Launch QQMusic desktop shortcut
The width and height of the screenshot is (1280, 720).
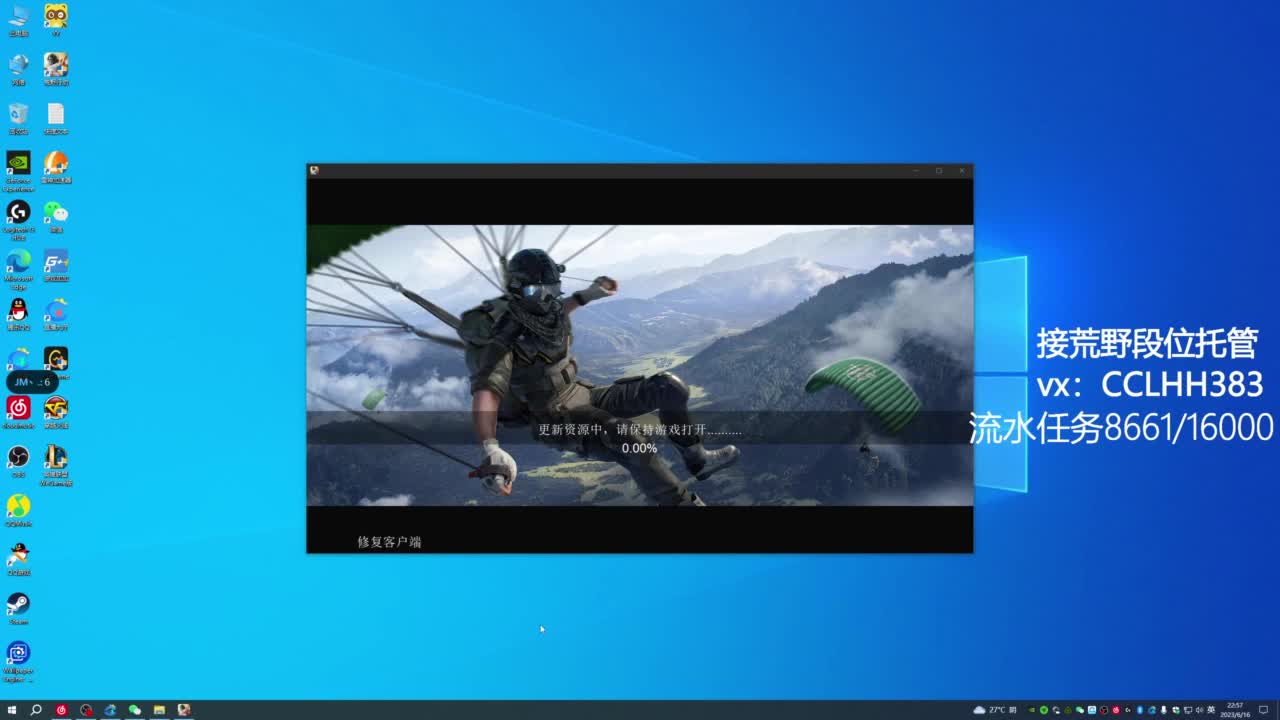click(18, 510)
